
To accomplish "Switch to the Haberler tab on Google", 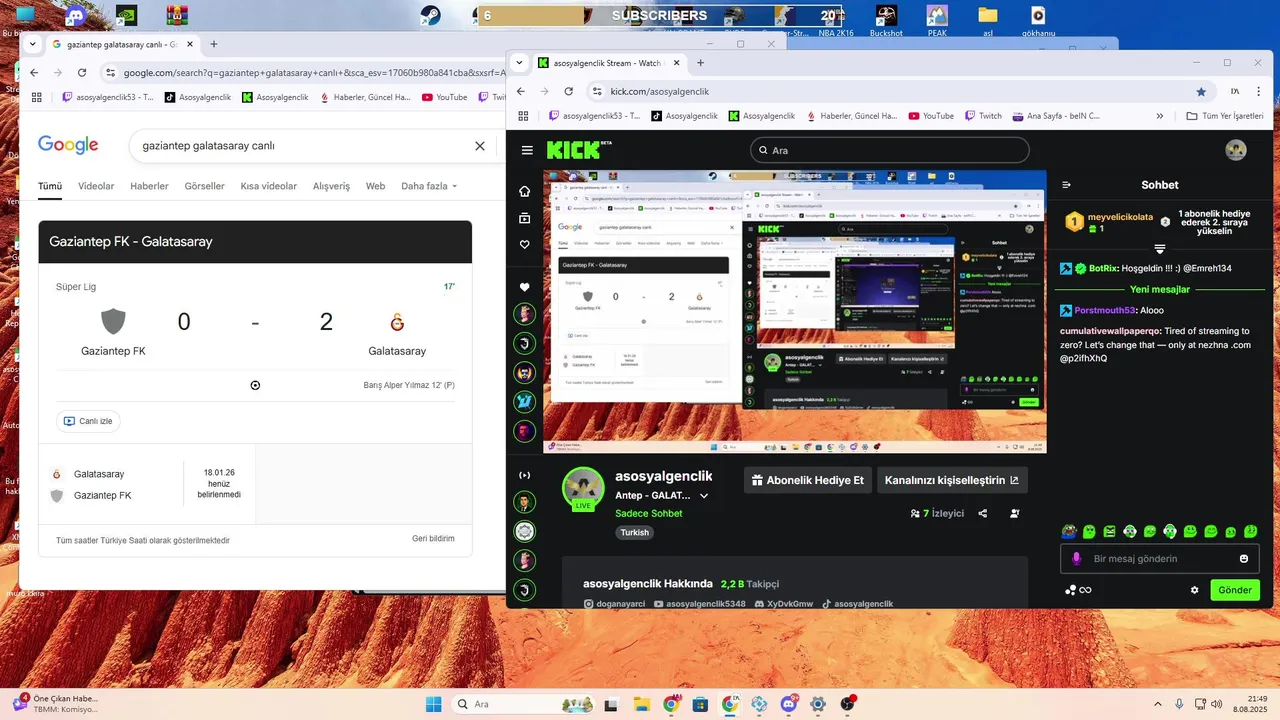I will [x=149, y=186].
